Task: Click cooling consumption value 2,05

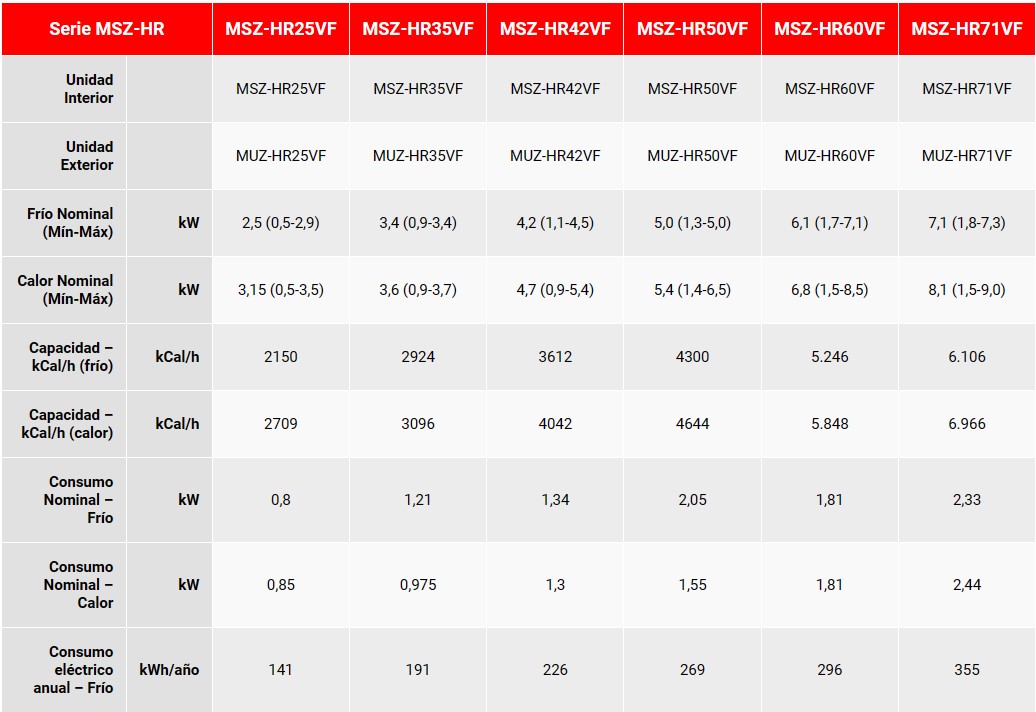Action: tap(692, 500)
